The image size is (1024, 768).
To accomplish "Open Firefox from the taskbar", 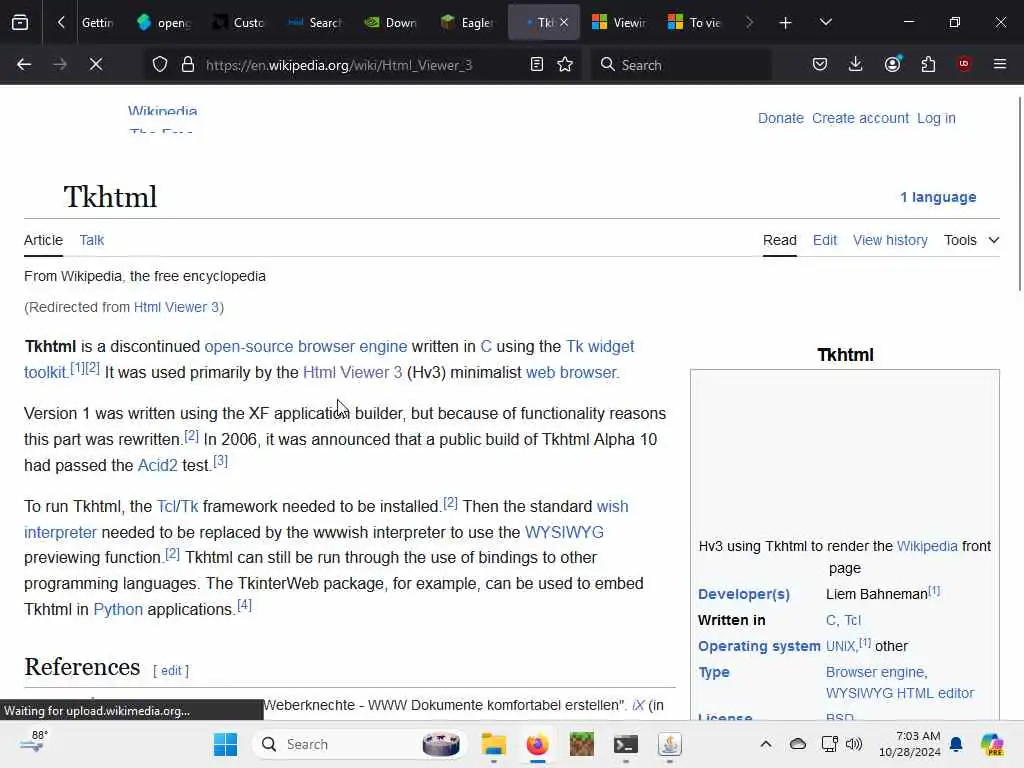I will pyautogui.click(x=537, y=744).
